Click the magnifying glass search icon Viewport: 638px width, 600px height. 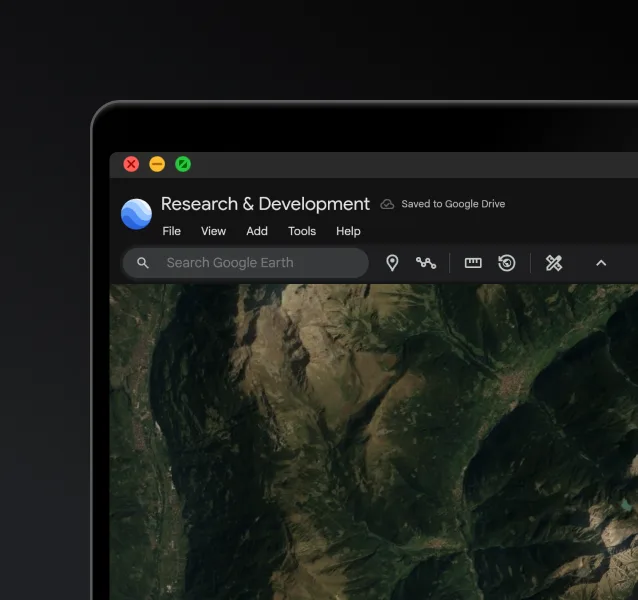[x=143, y=263]
